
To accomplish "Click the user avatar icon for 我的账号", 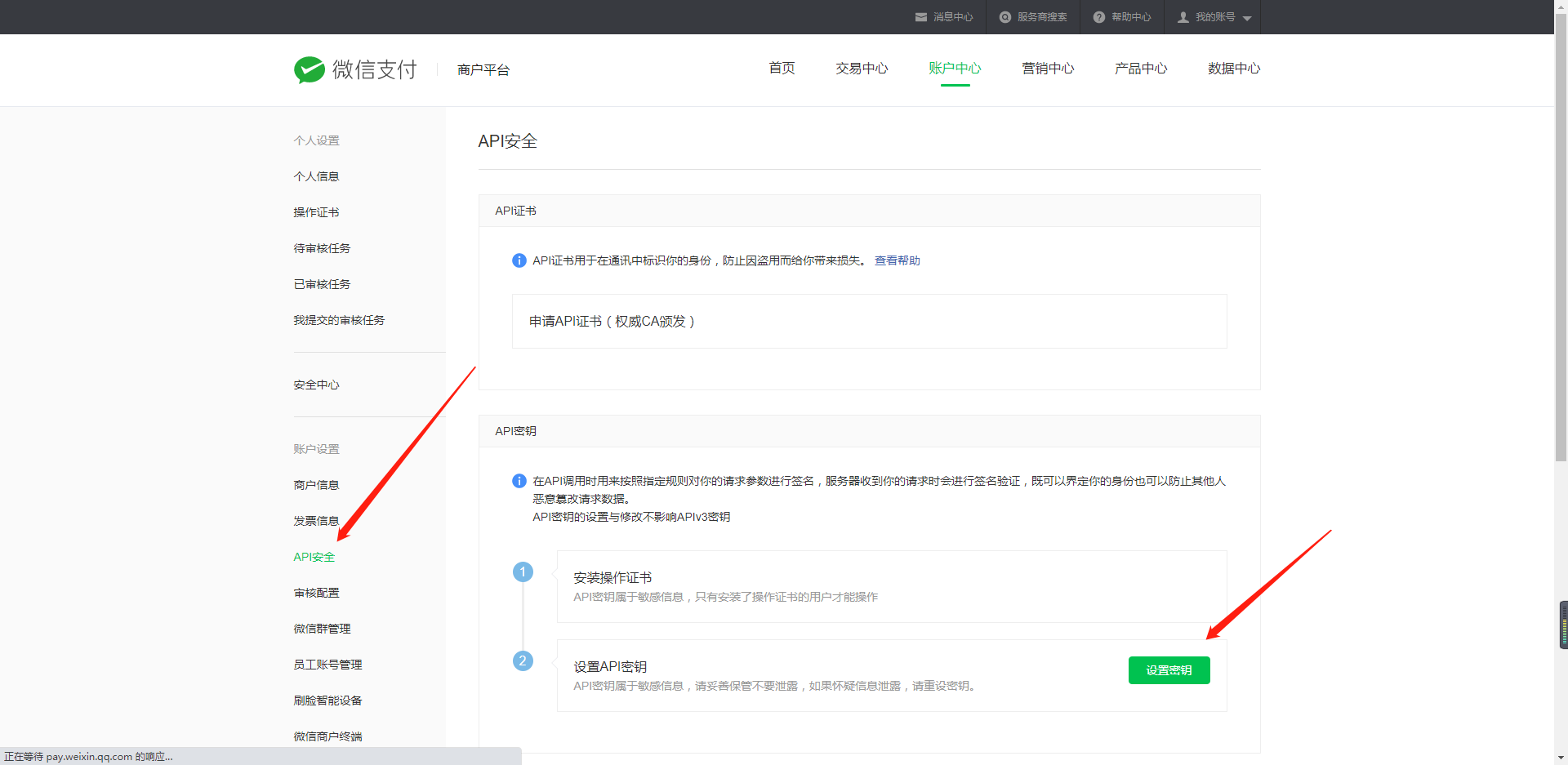I will [1183, 17].
